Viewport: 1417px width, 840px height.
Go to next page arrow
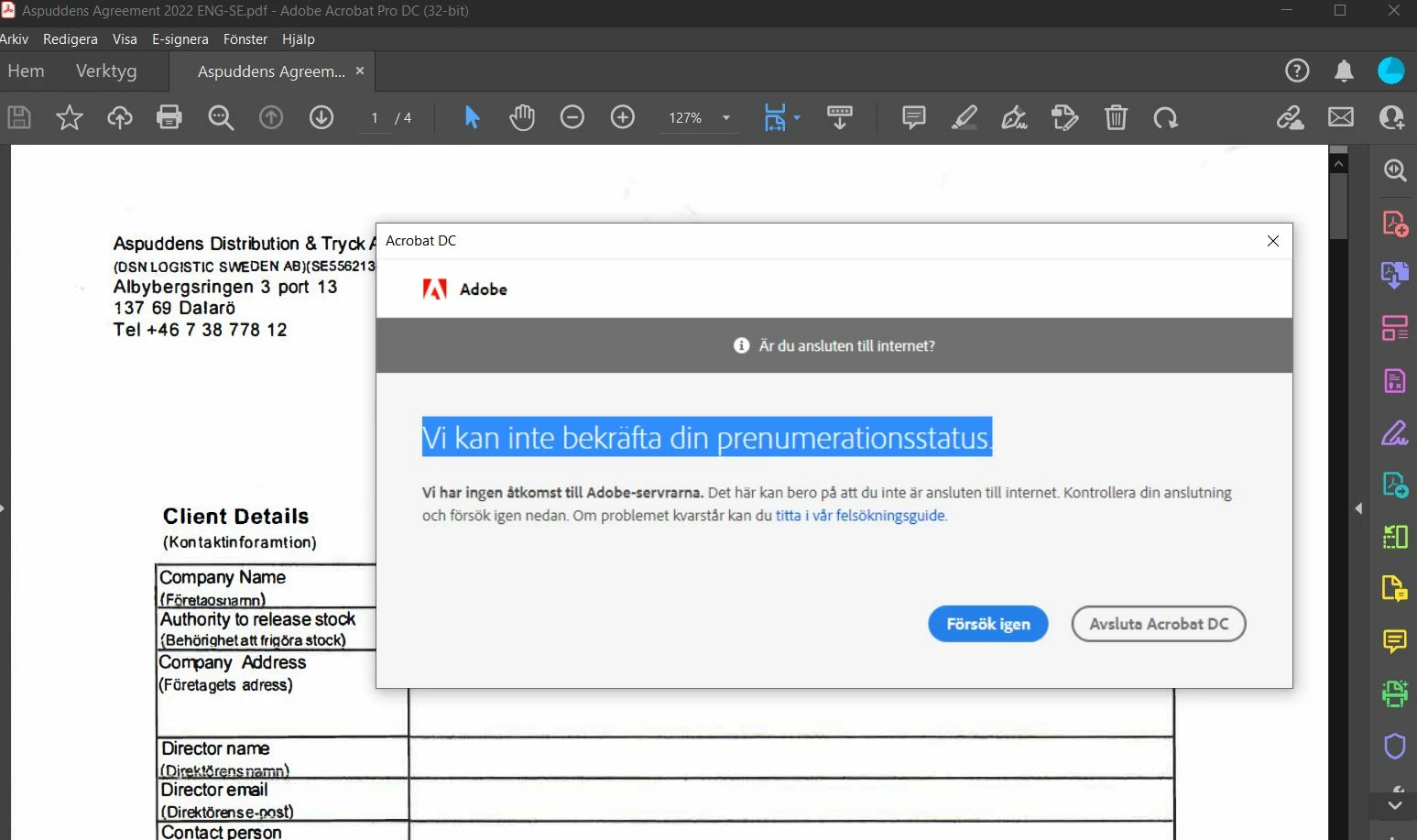click(x=322, y=117)
